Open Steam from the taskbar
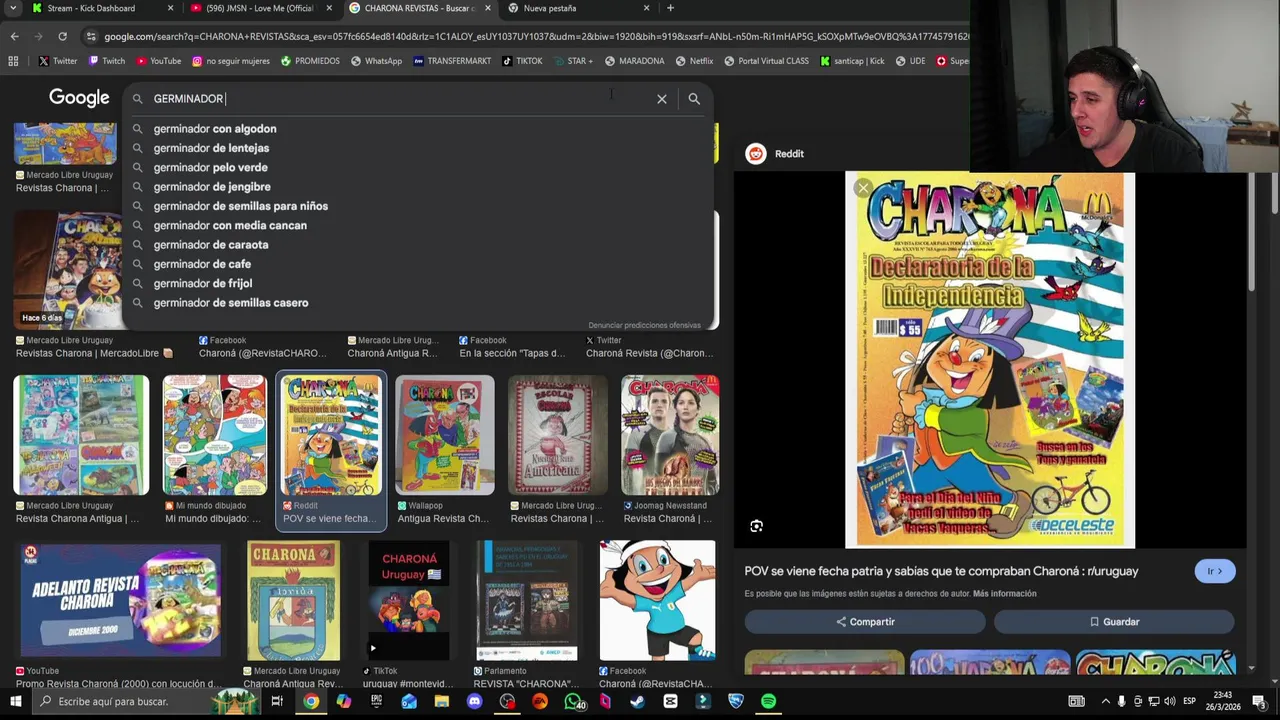This screenshot has width=1280, height=720. [637, 701]
